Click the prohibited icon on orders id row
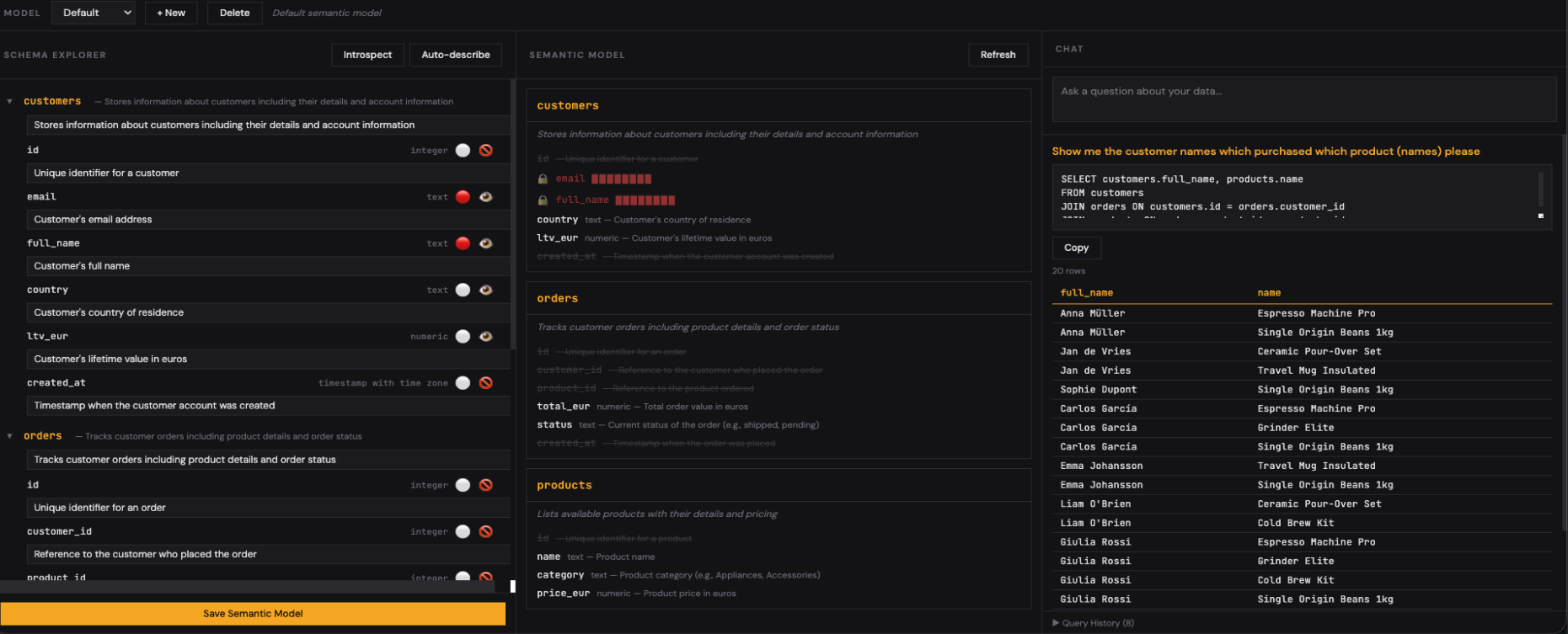 pos(486,485)
